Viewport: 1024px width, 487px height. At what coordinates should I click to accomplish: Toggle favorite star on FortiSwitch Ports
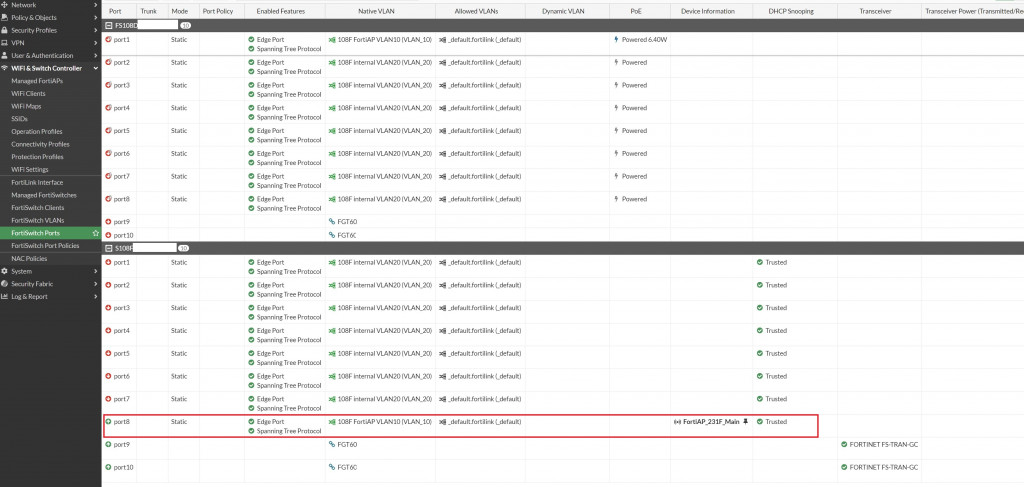96,233
